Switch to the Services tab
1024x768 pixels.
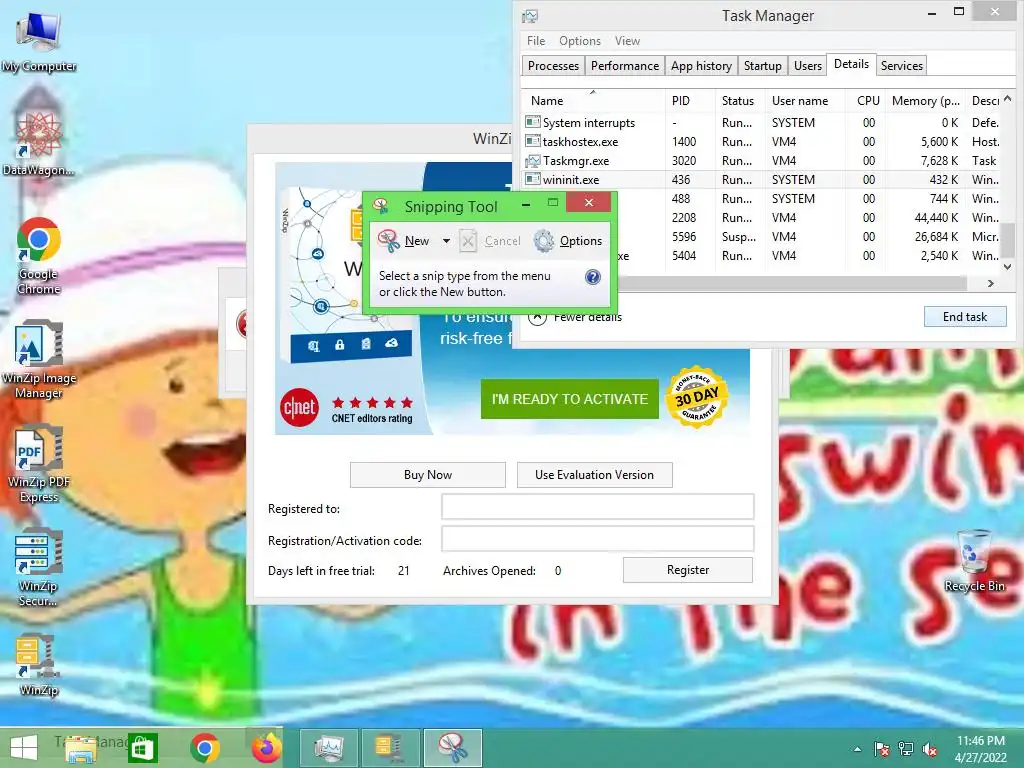pos(901,65)
